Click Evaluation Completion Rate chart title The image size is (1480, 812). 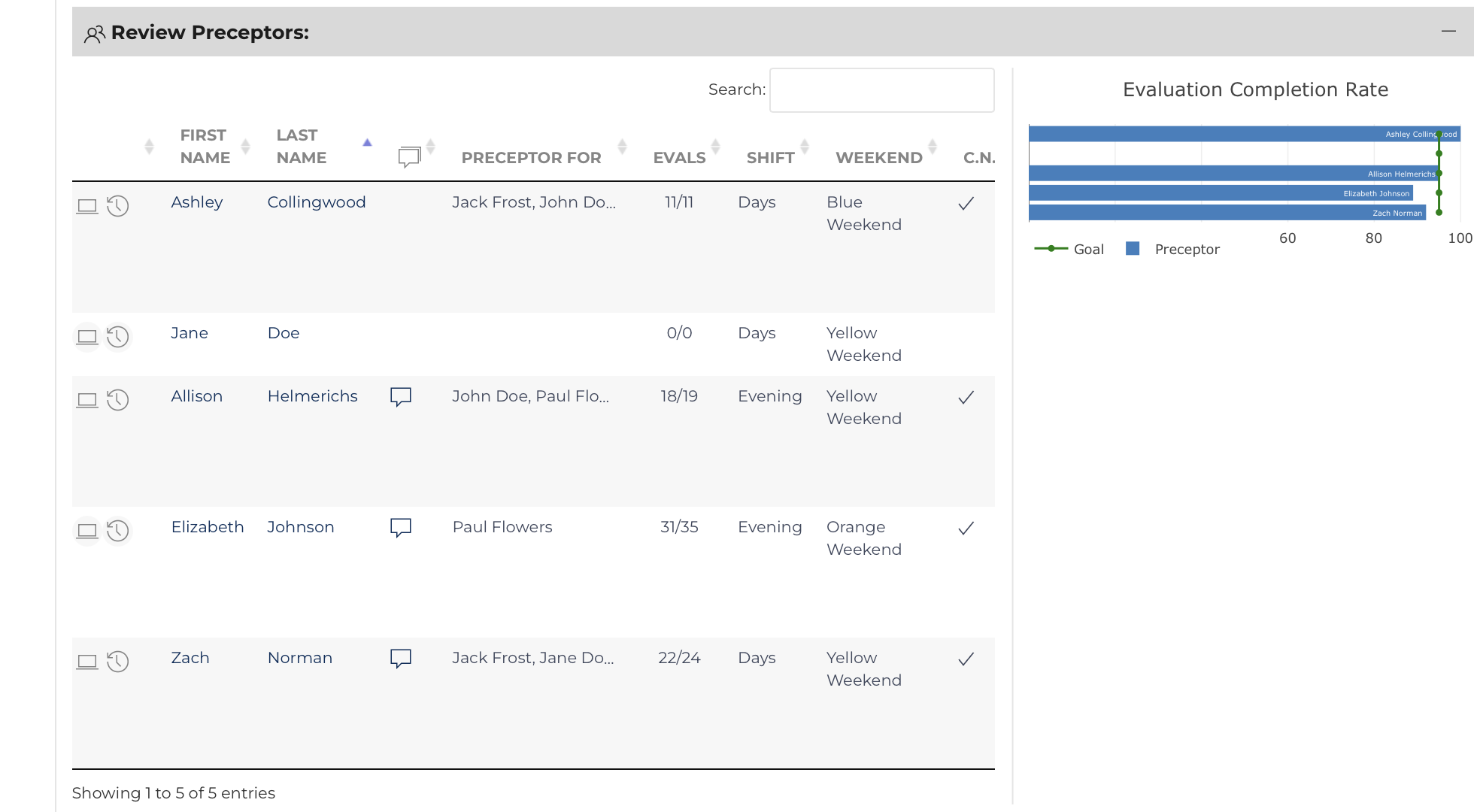click(1255, 89)
